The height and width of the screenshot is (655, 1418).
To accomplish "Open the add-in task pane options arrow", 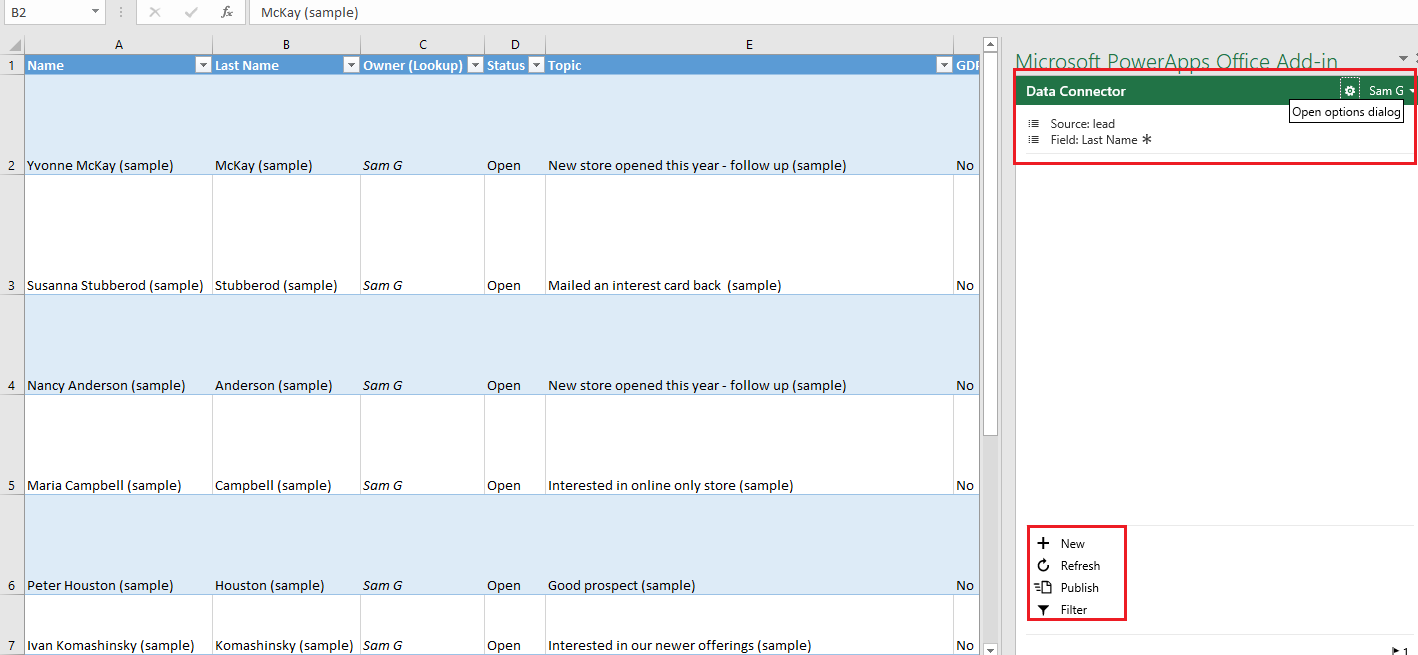I will point(1403,59).
